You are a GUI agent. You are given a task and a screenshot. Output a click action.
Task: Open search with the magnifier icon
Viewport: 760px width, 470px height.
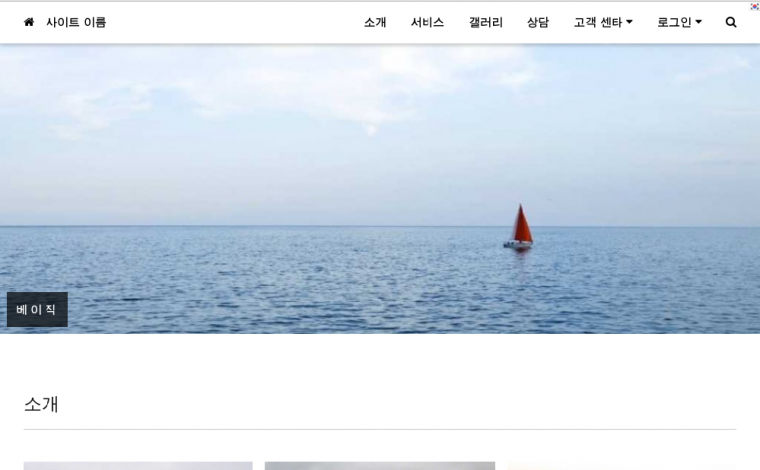[731, 22]
